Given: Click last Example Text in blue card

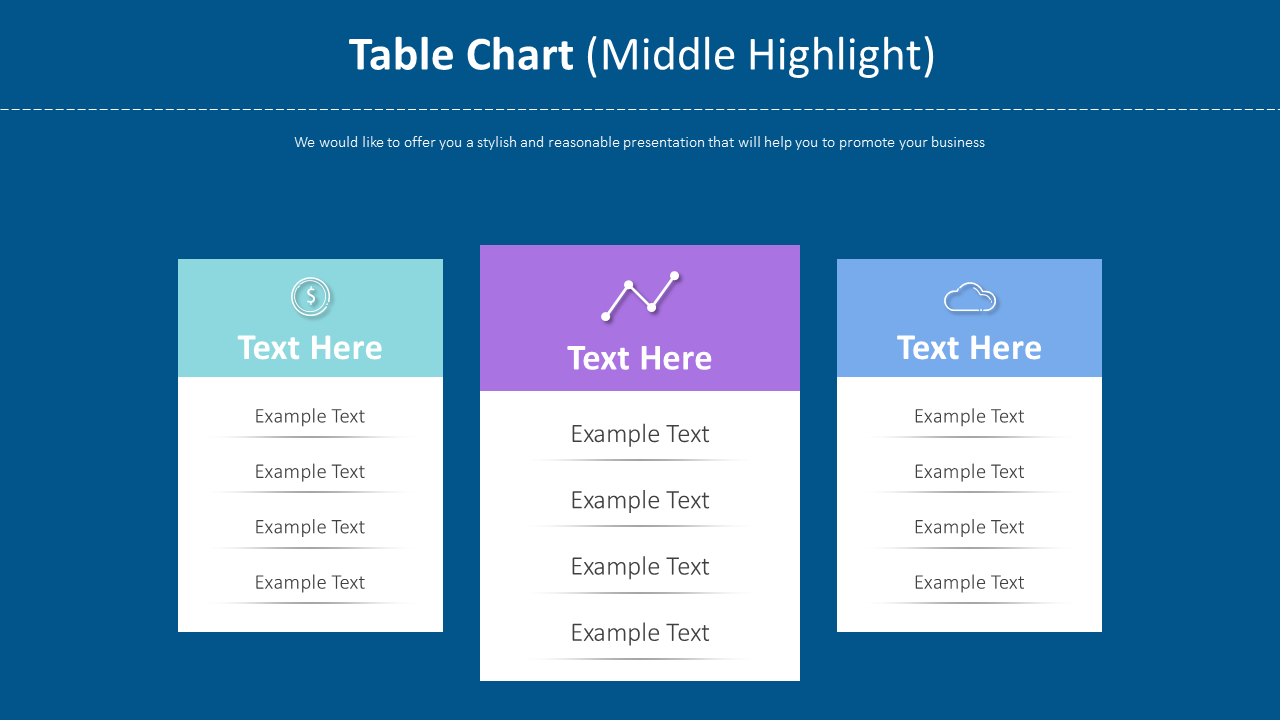Looking at the screenshot, I should click(x=969, y=582).
